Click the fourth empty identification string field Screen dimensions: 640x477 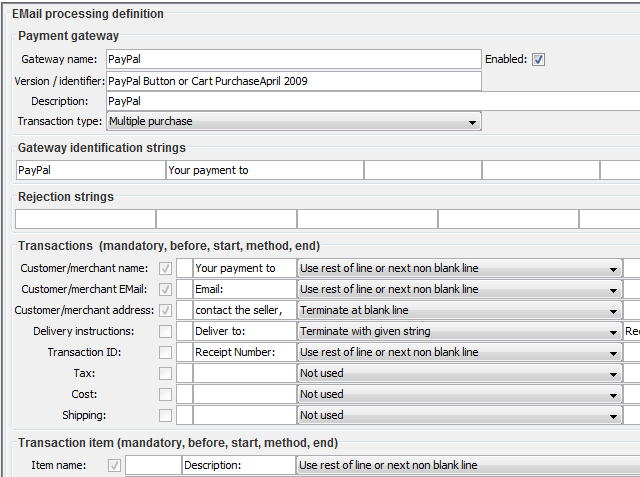click(x=541, y=170)
